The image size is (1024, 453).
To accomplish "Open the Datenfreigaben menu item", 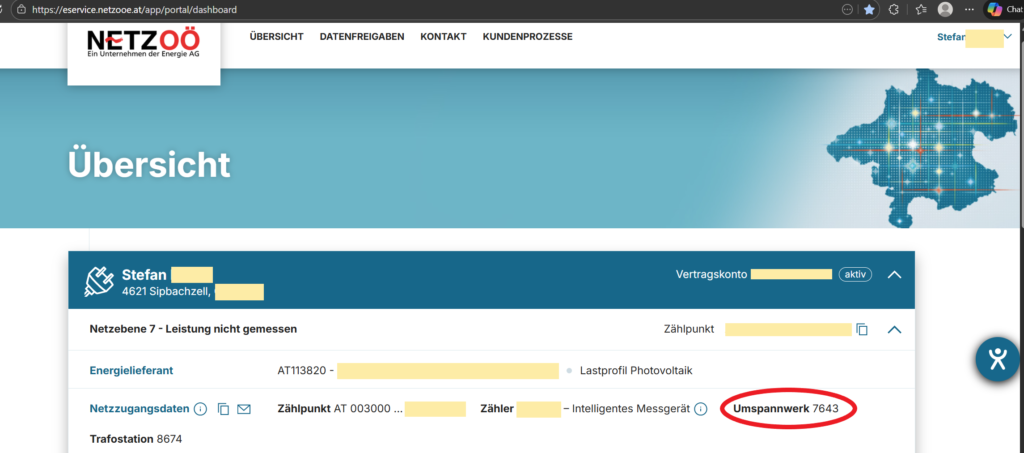I will pos(362,37).
